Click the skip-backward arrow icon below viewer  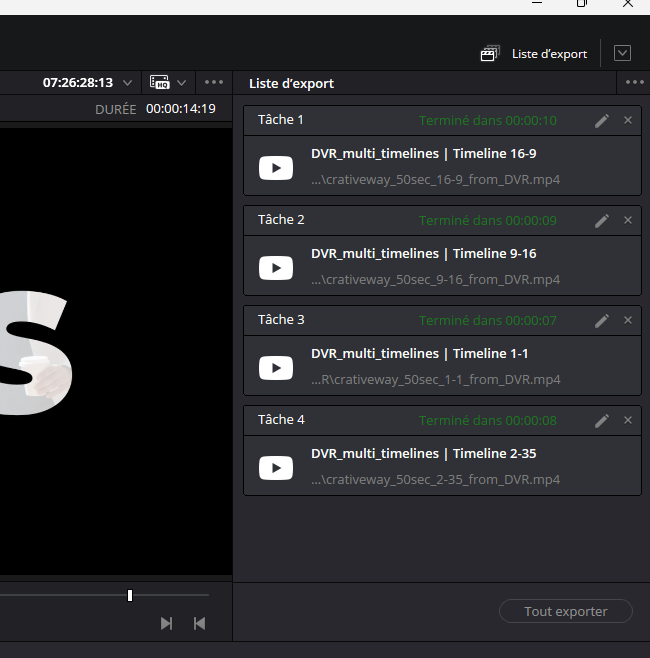(x=199, y=623)
